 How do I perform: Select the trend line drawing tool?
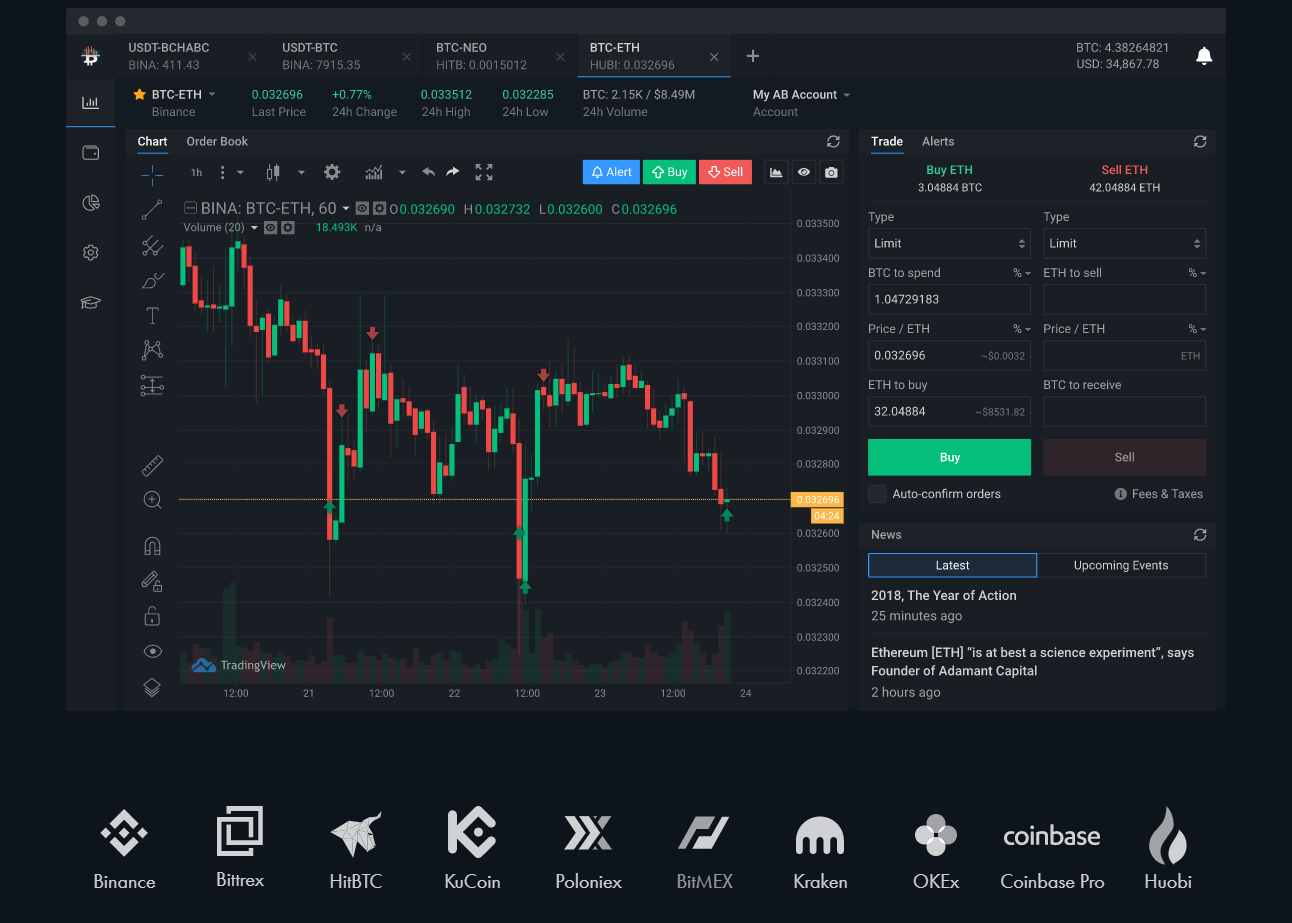click(152, 210)
